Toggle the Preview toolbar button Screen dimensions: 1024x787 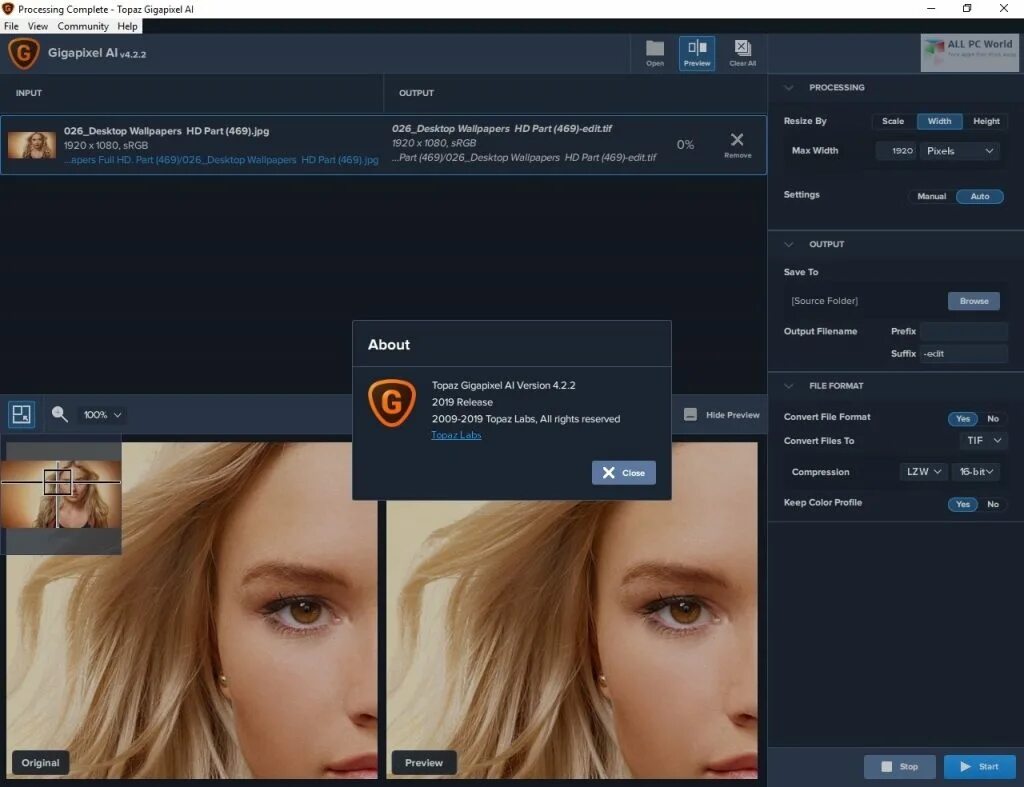(697, 53)
